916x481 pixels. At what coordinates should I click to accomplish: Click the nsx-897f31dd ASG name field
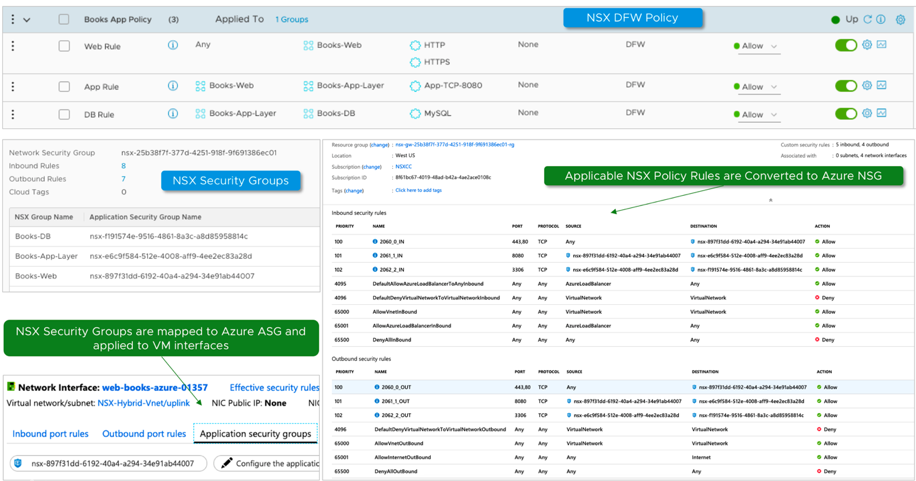tap(108, 463)
